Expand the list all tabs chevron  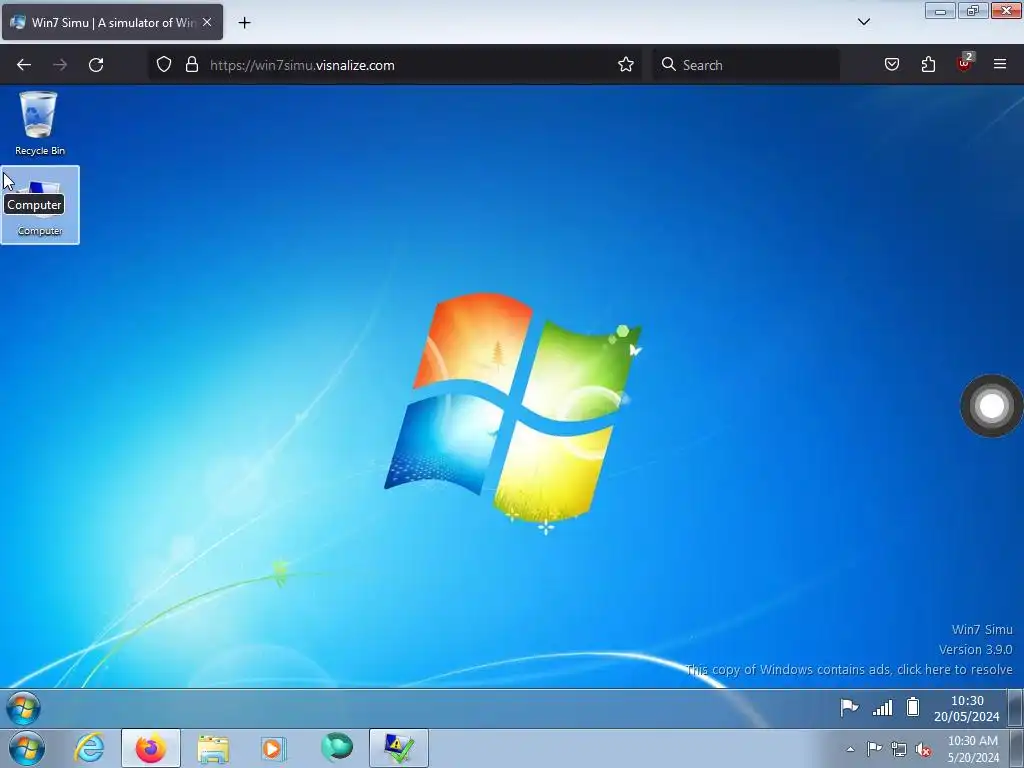[x=863, y=22]
